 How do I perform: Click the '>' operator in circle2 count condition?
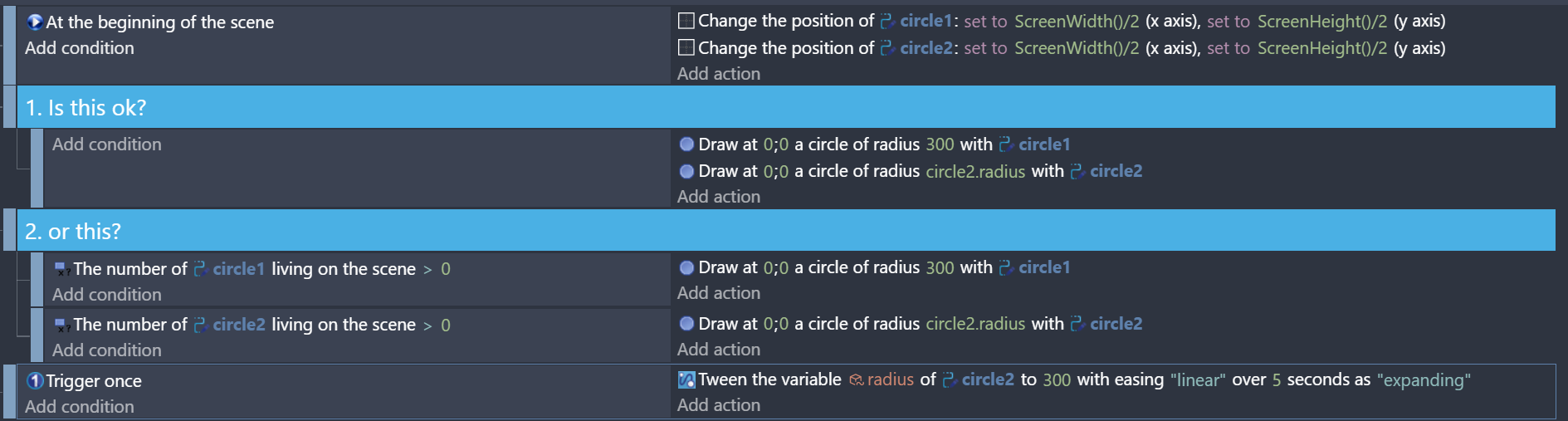point(427,326)
